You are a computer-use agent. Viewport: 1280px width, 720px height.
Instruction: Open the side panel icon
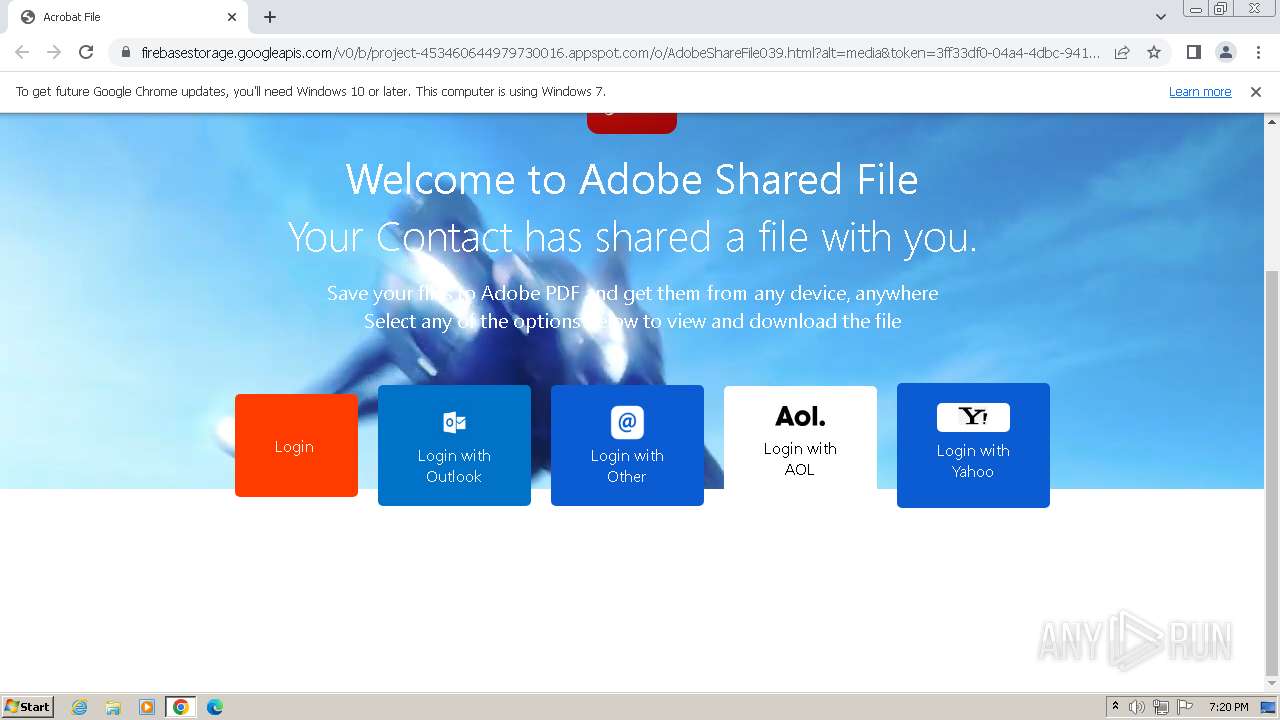click(x=1193, y=52)
